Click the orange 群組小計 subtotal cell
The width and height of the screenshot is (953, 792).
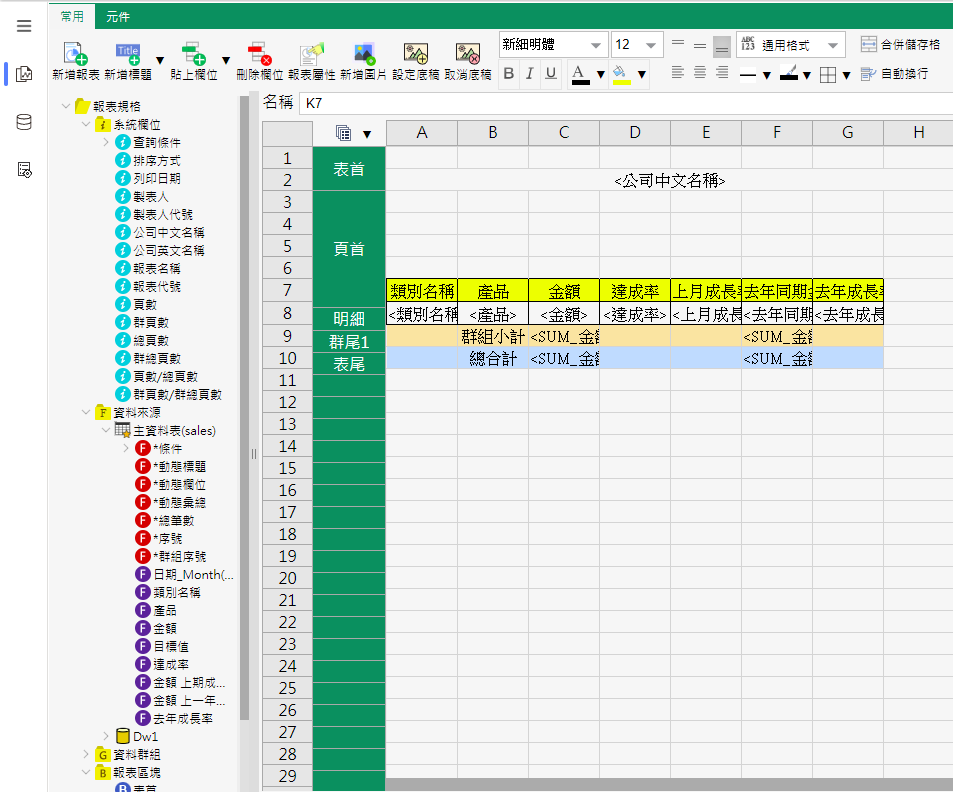(492, 336)
